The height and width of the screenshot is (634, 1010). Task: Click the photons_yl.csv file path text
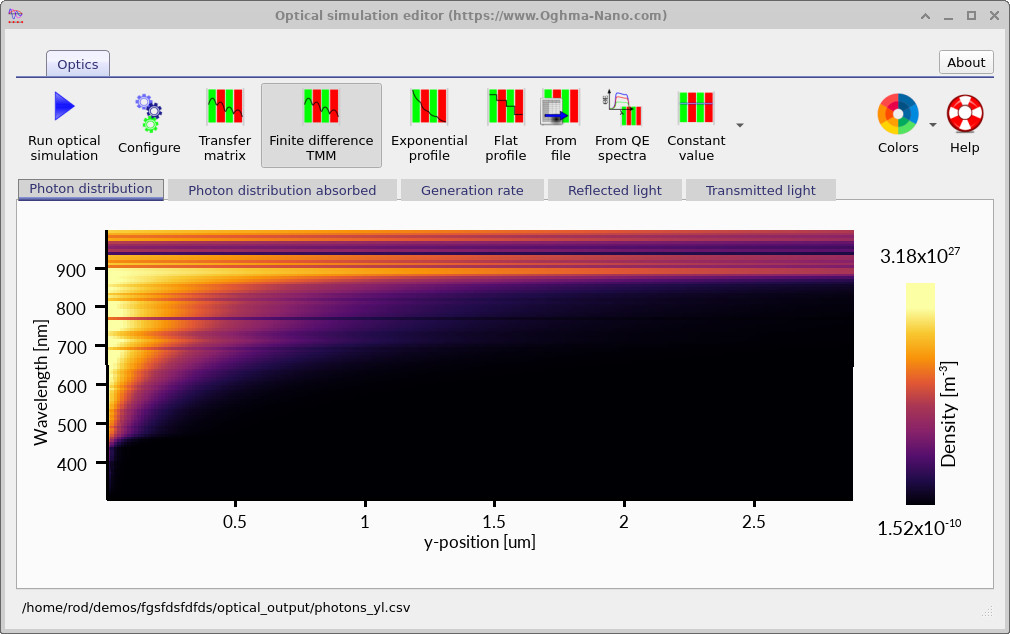[x=216, y=608]
